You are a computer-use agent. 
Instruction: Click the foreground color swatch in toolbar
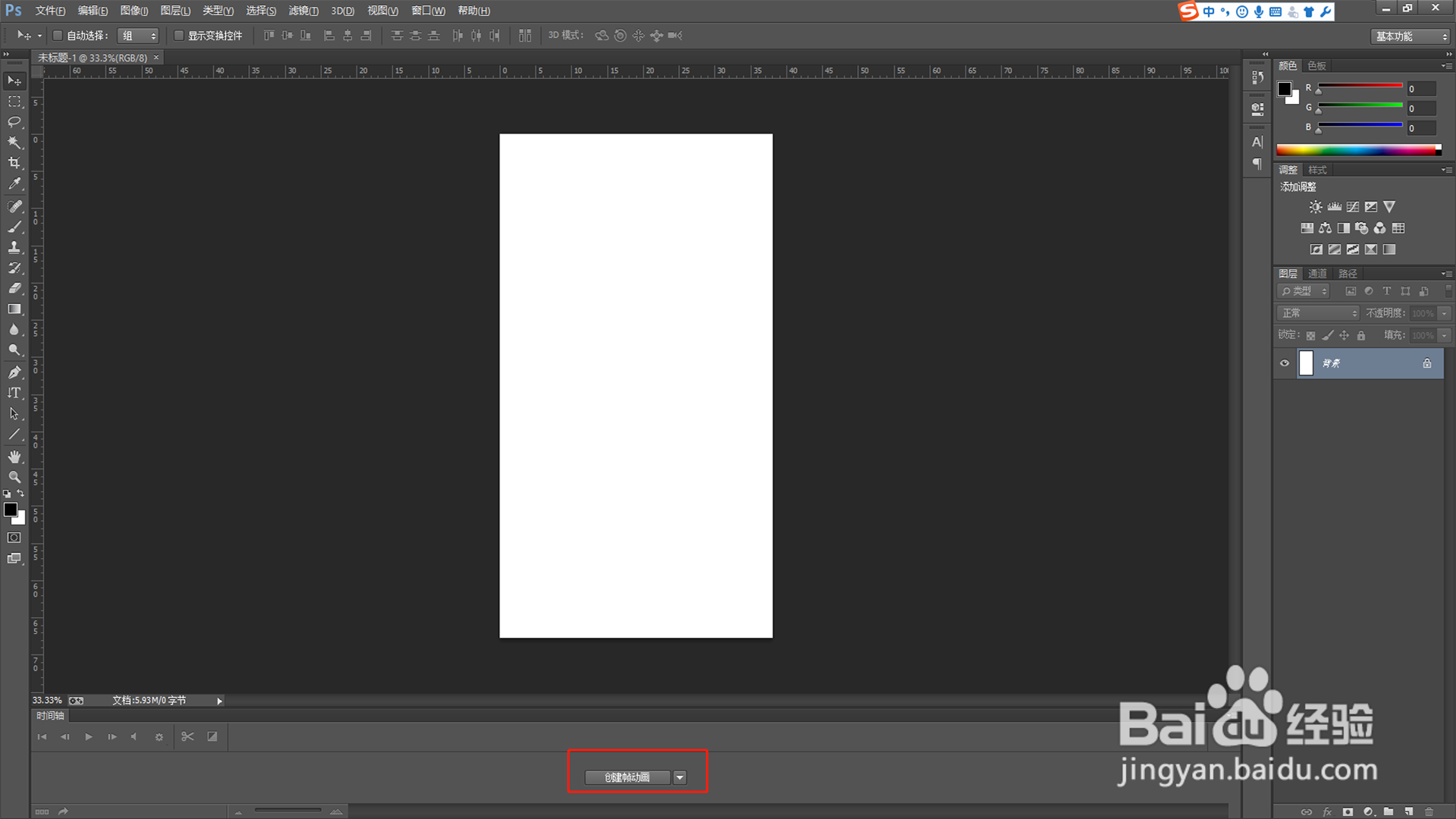(x=11, y=510)
